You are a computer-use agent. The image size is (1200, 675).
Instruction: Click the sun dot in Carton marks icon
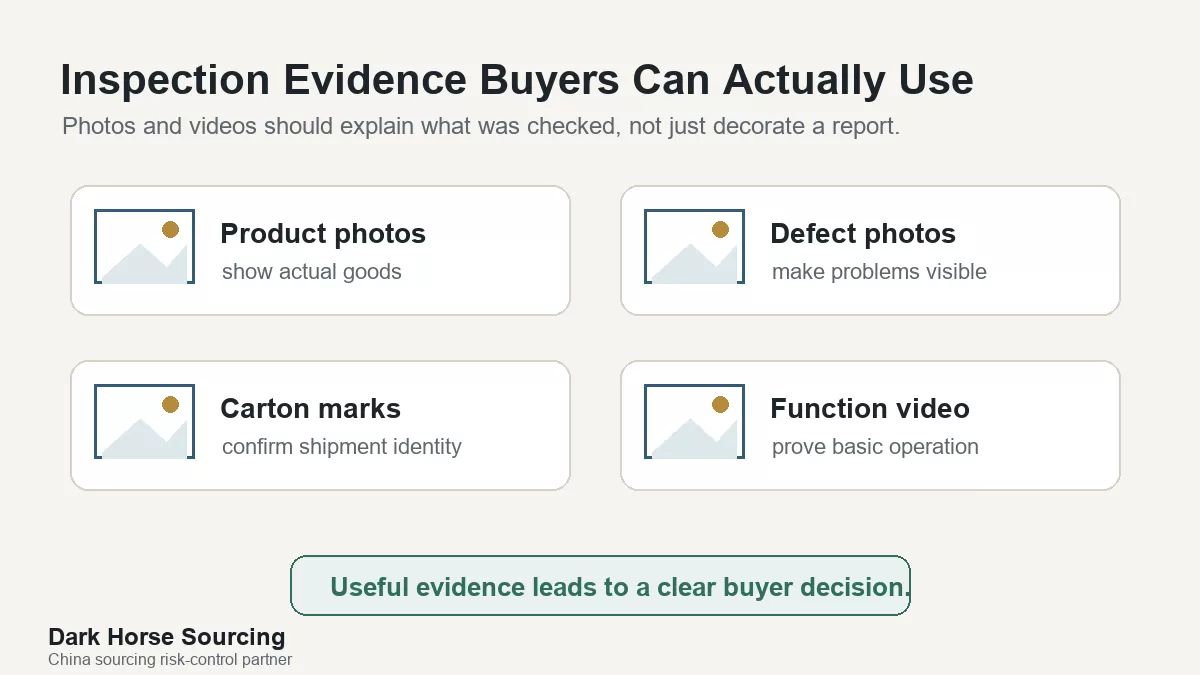[x=170, y=404]
